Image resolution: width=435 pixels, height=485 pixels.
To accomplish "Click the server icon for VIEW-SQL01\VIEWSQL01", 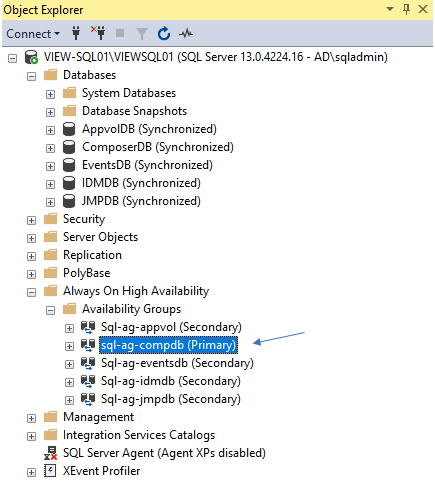I will [x=31, y=57].
